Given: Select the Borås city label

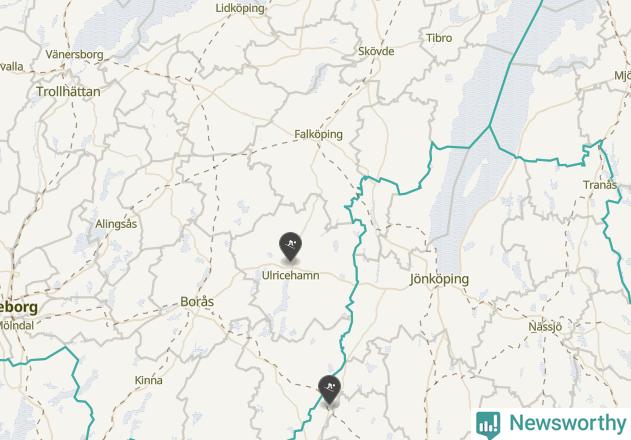Looking at the screenshot, I should (x=197, y=302).
